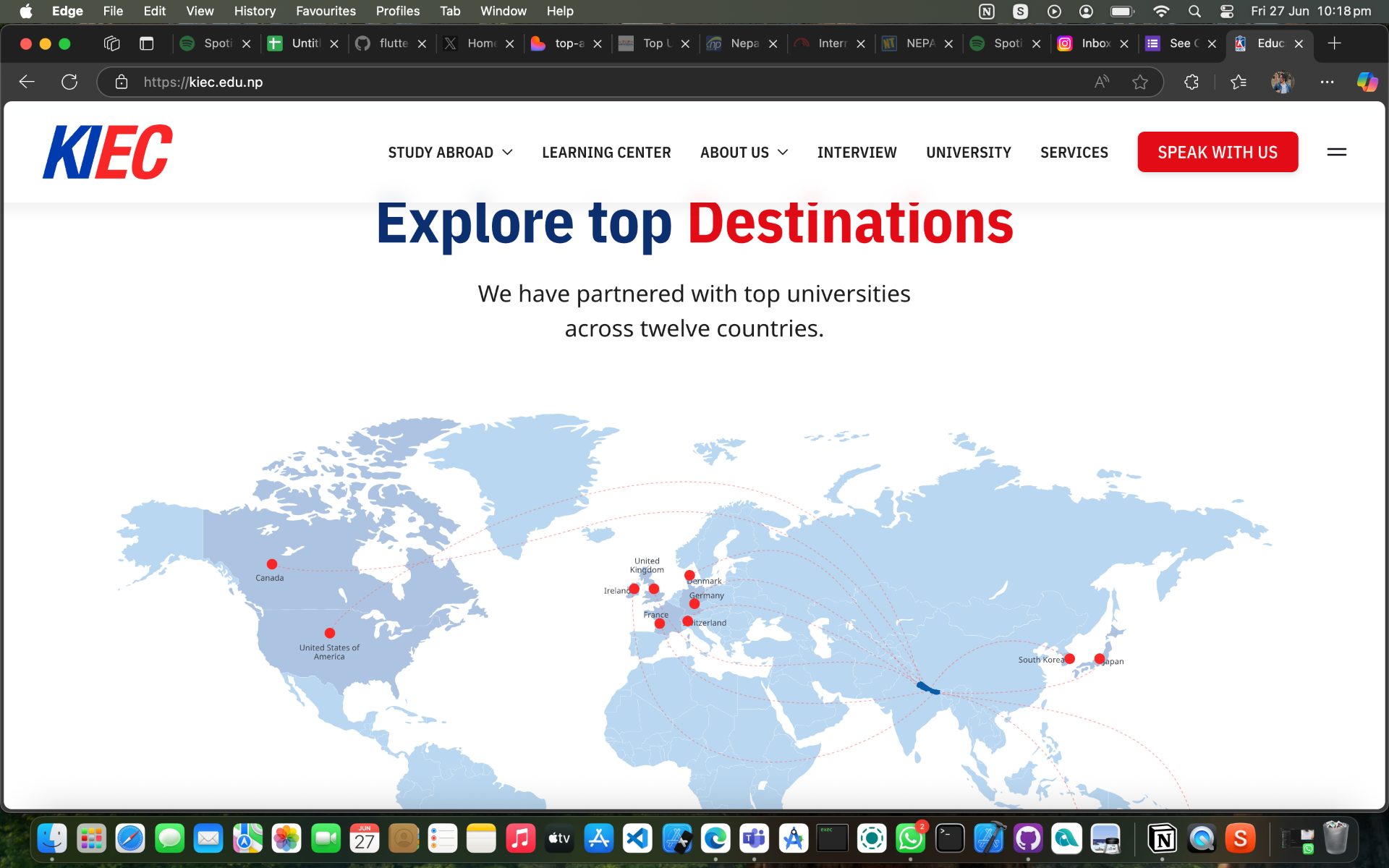The image size is (1389, 868).
Task: Open the Edge Extensions puzzle icon
Action: [x=1192, y=82]
